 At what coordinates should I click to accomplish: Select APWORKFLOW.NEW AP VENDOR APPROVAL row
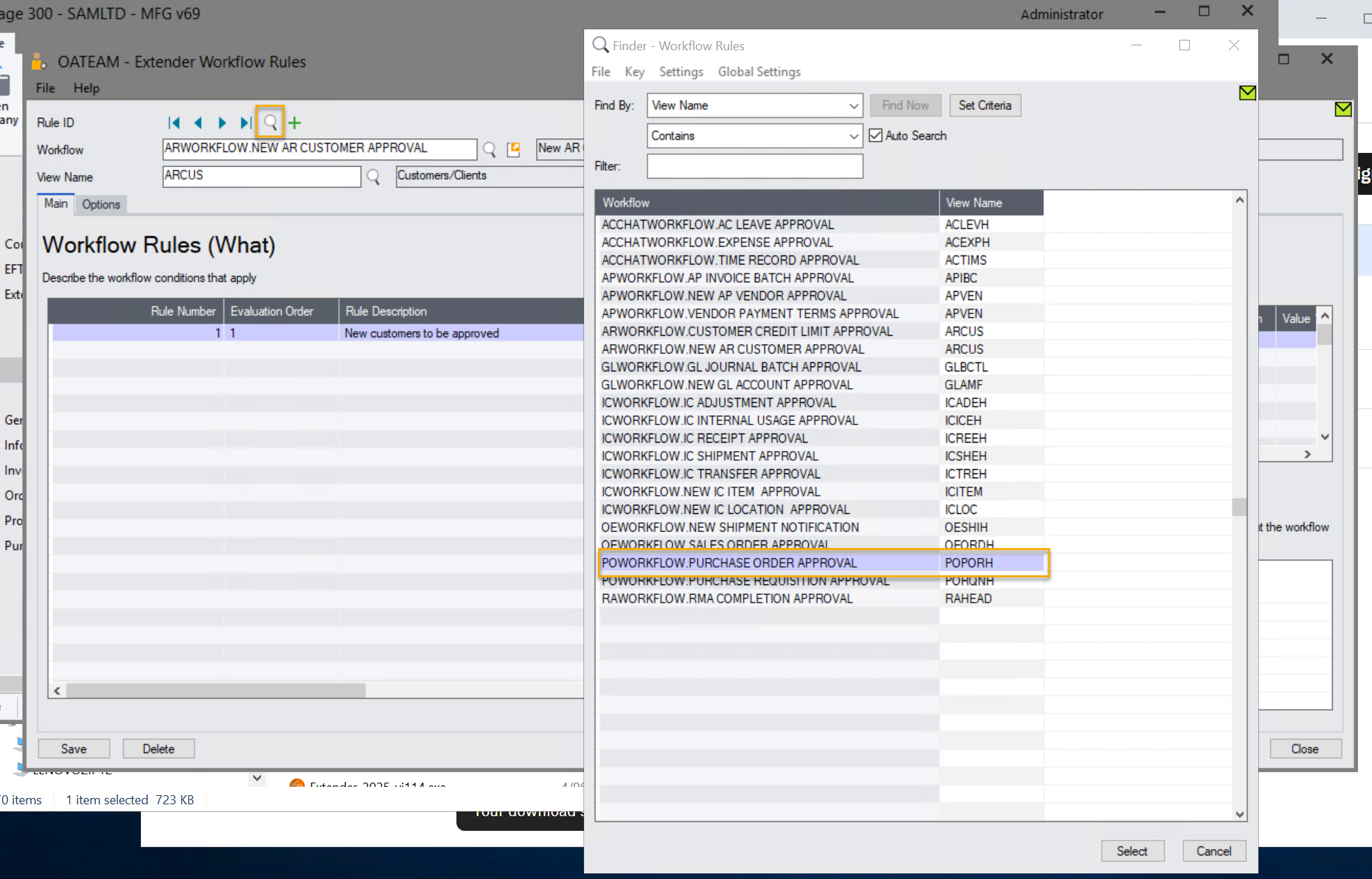821,295
